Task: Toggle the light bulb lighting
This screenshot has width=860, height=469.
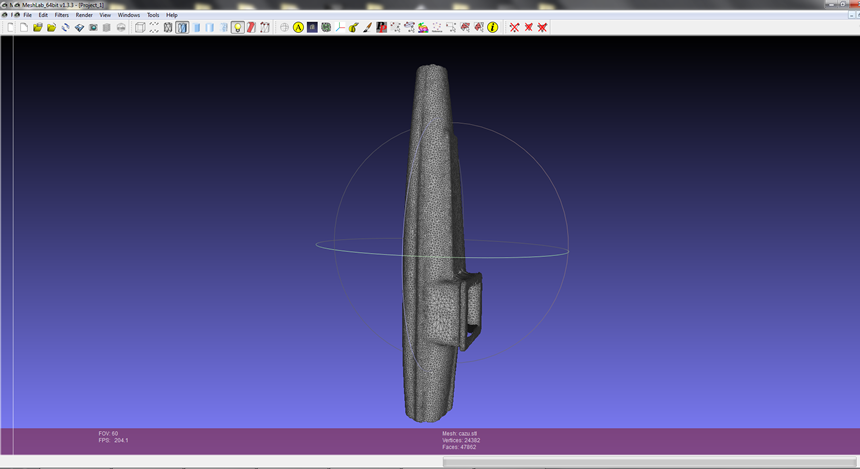Action: (x=237, y=27)
